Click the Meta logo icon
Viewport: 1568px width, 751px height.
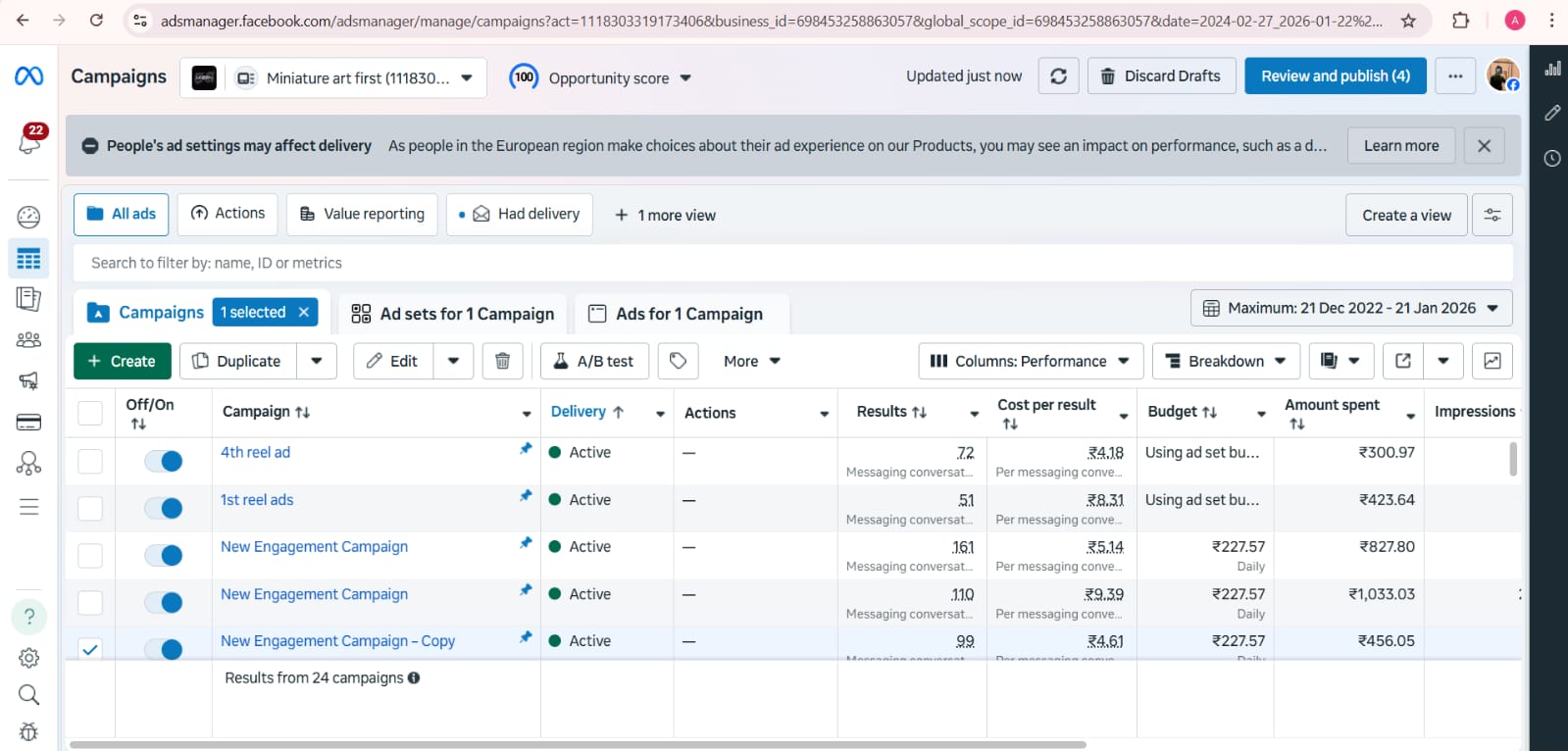(29, 76)
